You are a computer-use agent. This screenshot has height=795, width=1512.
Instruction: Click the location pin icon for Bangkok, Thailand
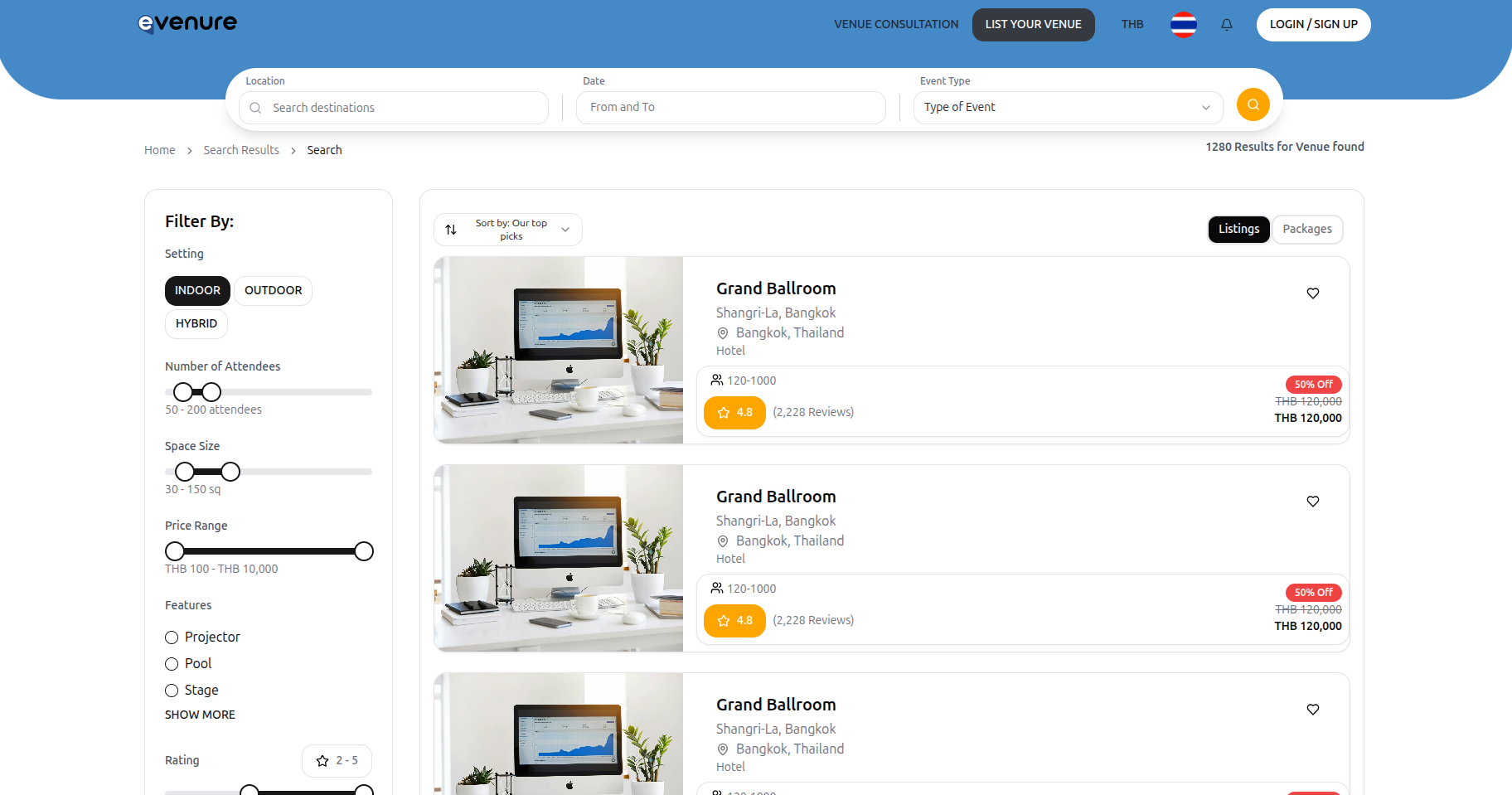(x=721, y=332)
